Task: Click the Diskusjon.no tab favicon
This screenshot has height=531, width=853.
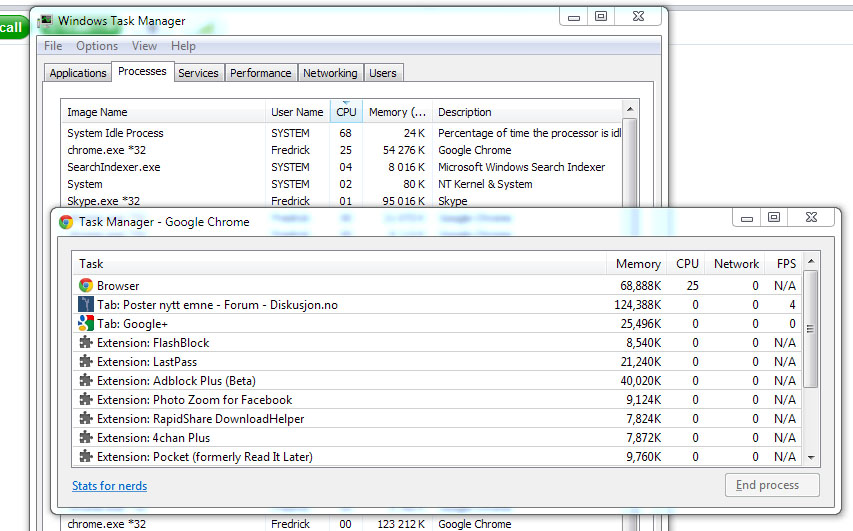Action: click(86, 305)
